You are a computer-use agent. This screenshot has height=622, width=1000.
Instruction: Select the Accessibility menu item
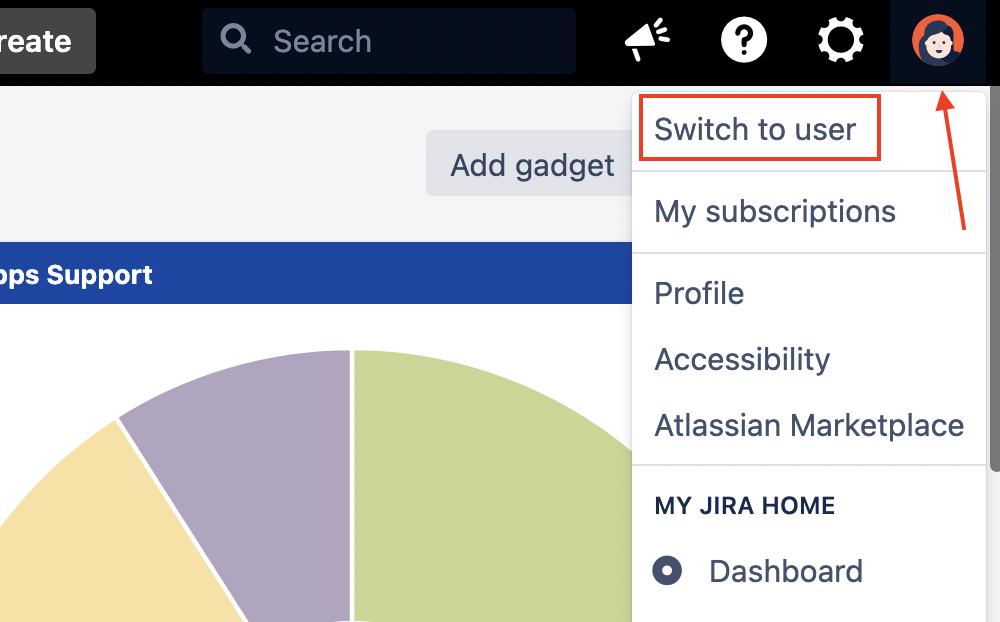[742, 359]
